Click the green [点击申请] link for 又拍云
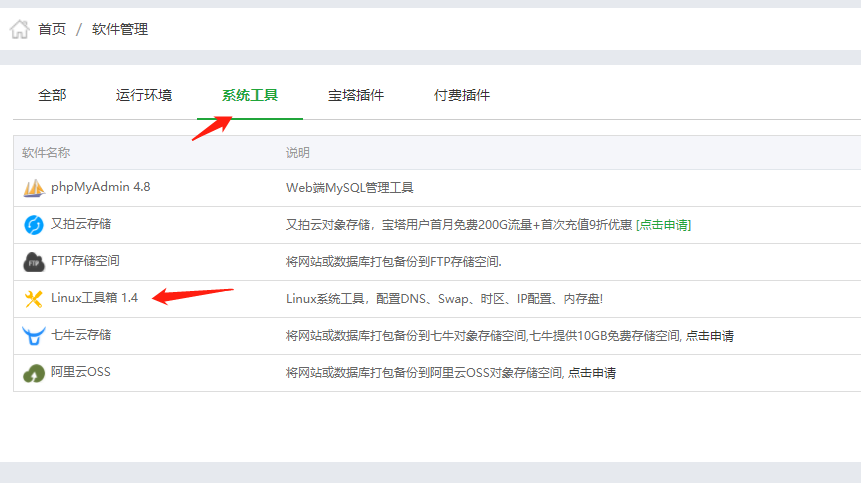 (x=663, y=225)
